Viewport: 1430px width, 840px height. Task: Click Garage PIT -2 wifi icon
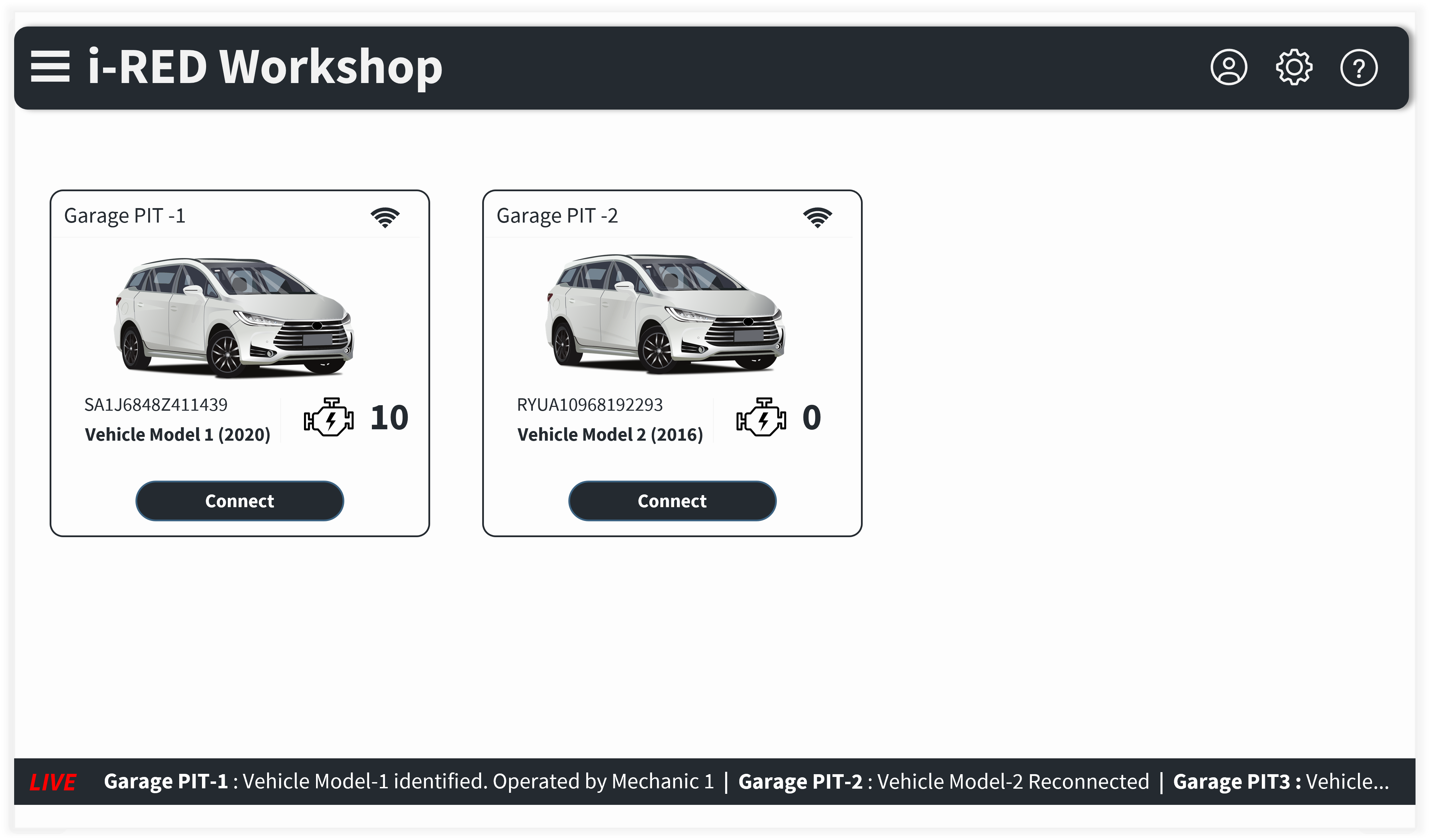pyautogui.click(x=817, y=217)
